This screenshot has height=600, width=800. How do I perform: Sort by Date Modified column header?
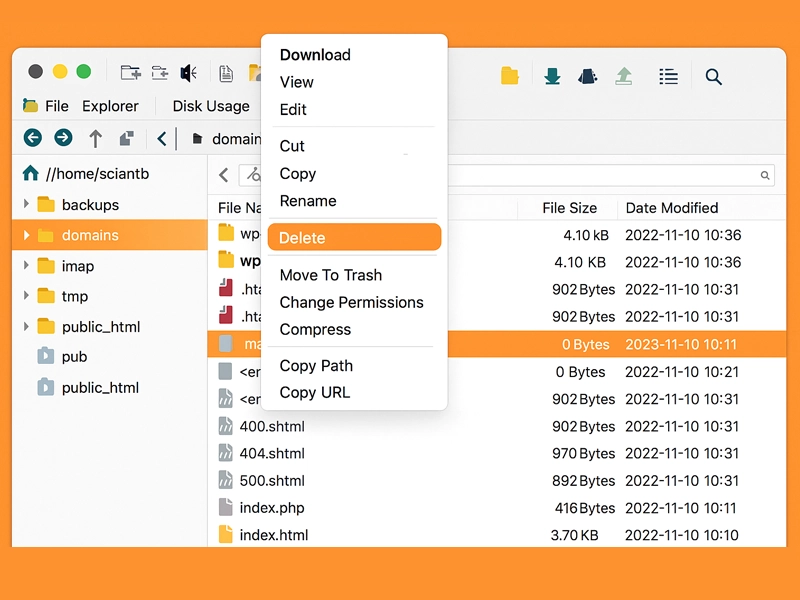click(672, 208)
